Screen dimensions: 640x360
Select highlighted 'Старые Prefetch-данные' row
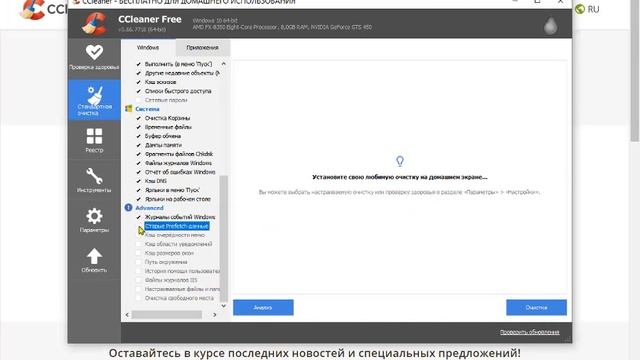(177, 226)
